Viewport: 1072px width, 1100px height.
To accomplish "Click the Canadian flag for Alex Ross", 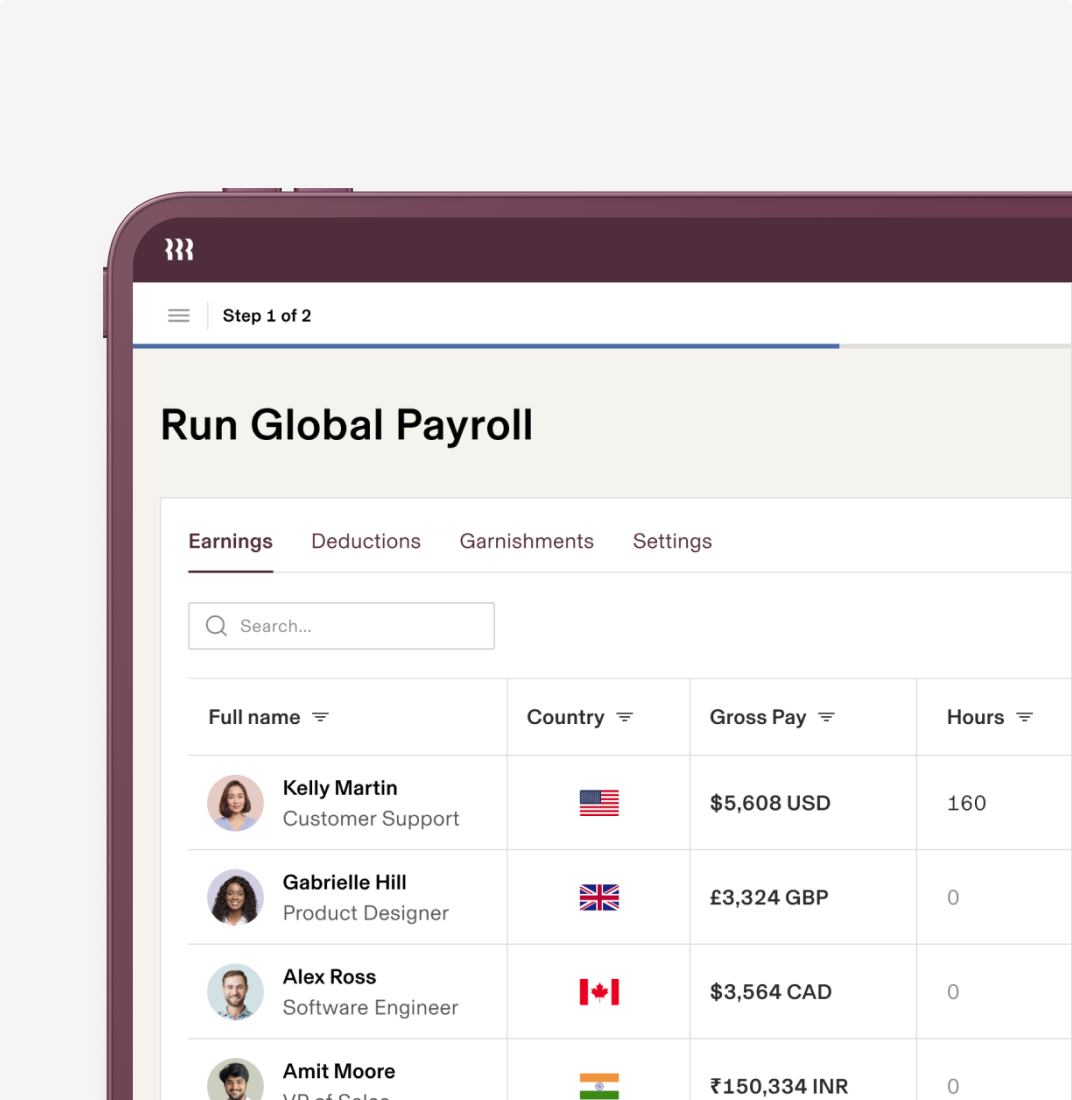I will 598,991.
